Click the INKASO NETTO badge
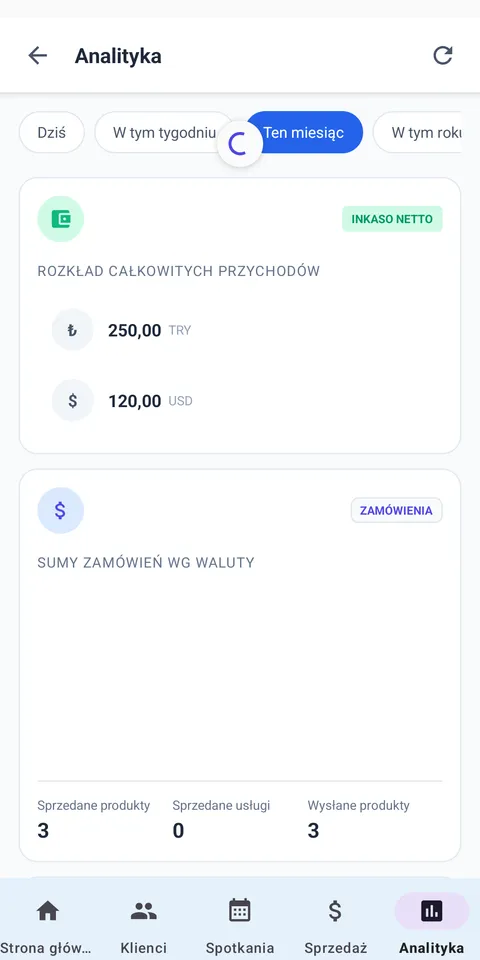 point(392,219)
